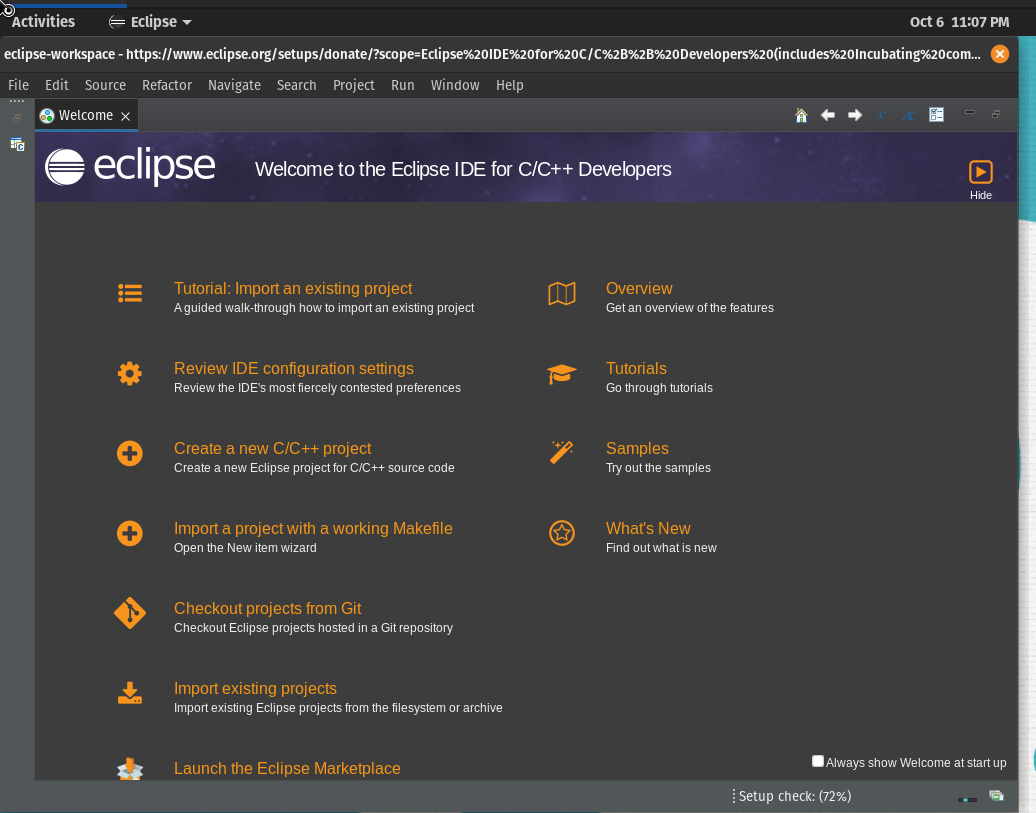Open the Source menu

pos(105,85)
